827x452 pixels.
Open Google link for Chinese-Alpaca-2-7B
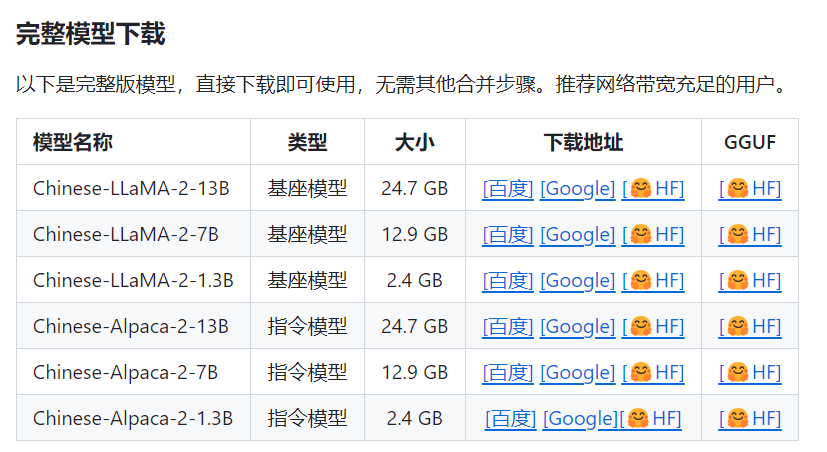577,373
